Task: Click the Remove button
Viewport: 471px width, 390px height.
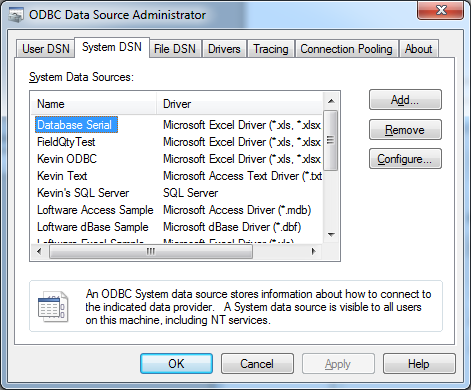Action: click(x=405, y=130)
